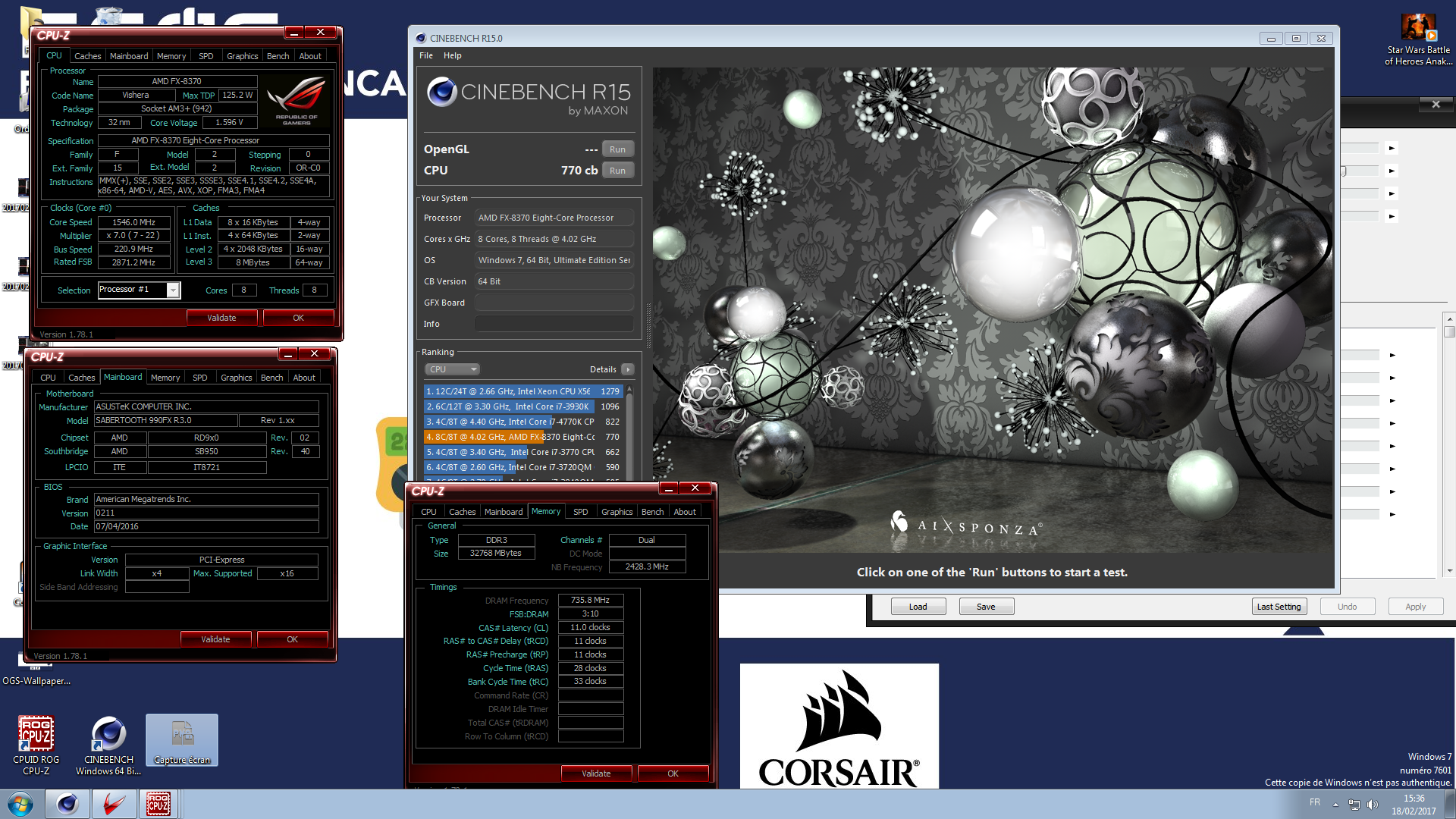The width and height of the screenshot is (1456, 819).
Task: Click the Core Speed value 1546.0 MHz
Action: coord(133,222)
